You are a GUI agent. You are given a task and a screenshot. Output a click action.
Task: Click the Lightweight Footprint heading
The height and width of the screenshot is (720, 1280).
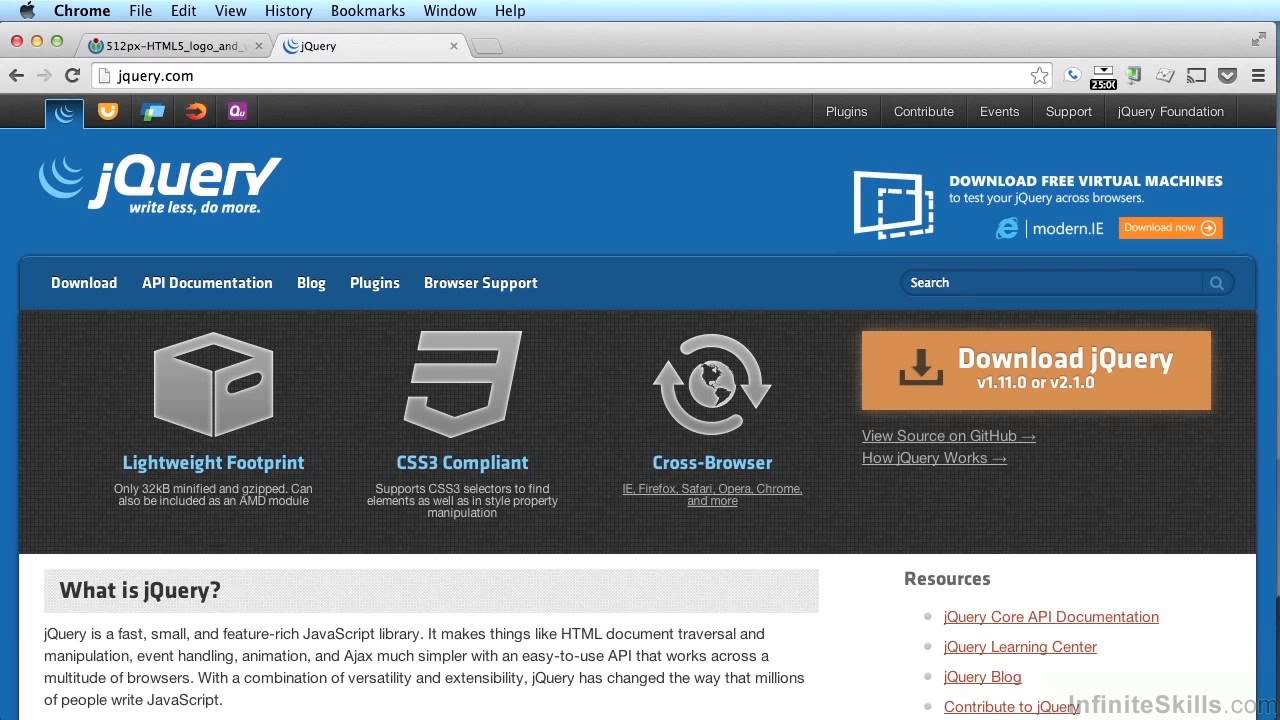(x=213, y=463)
